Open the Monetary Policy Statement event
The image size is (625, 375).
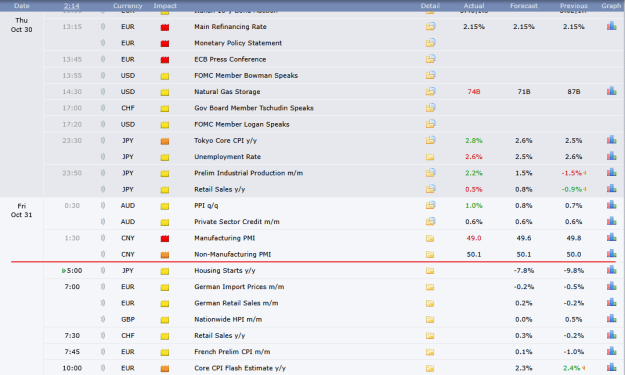click(238, 43)
